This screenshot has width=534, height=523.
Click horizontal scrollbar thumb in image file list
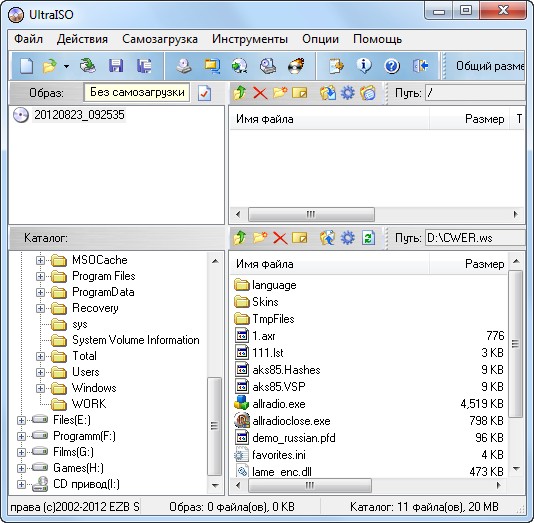[x=311, y=215]
